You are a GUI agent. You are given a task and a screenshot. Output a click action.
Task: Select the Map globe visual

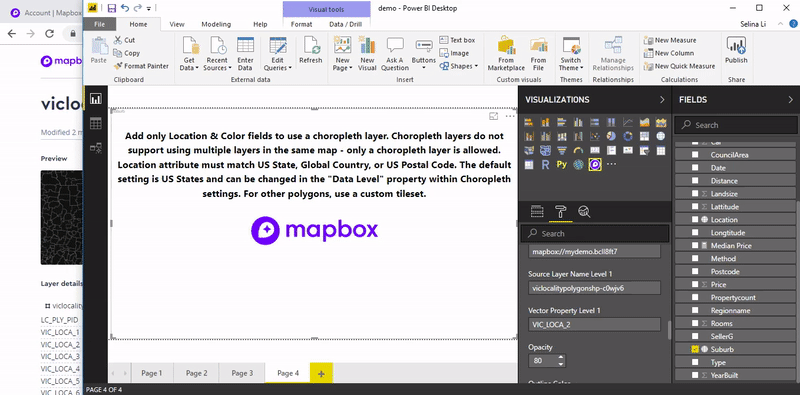pos(661,136)
